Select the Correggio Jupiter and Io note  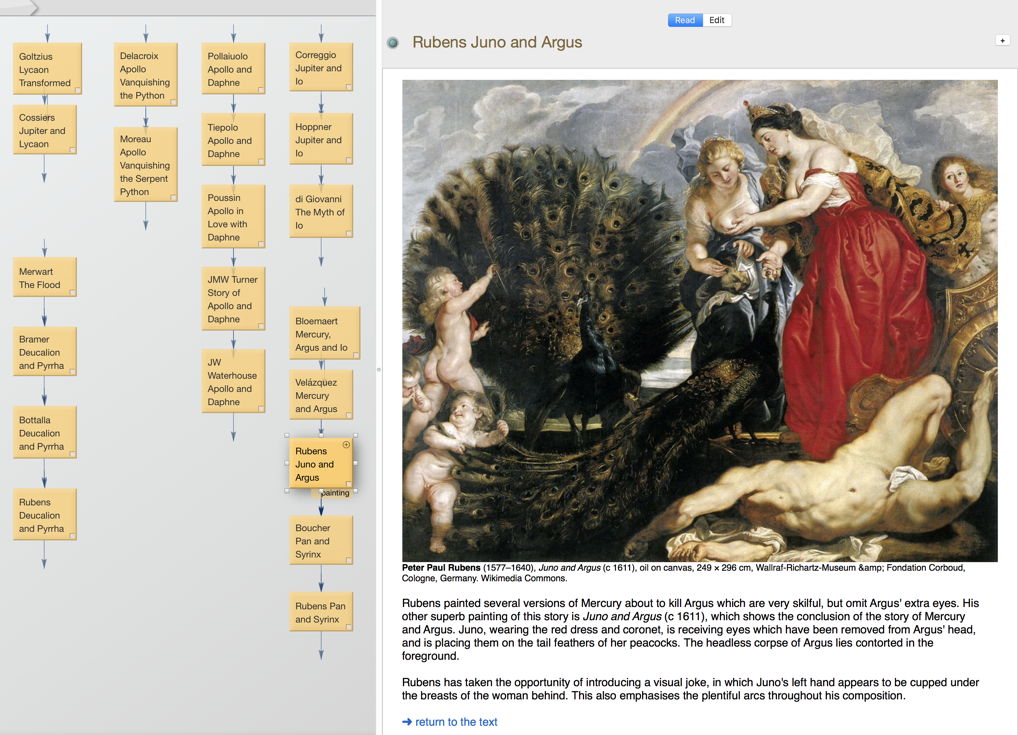321,68
